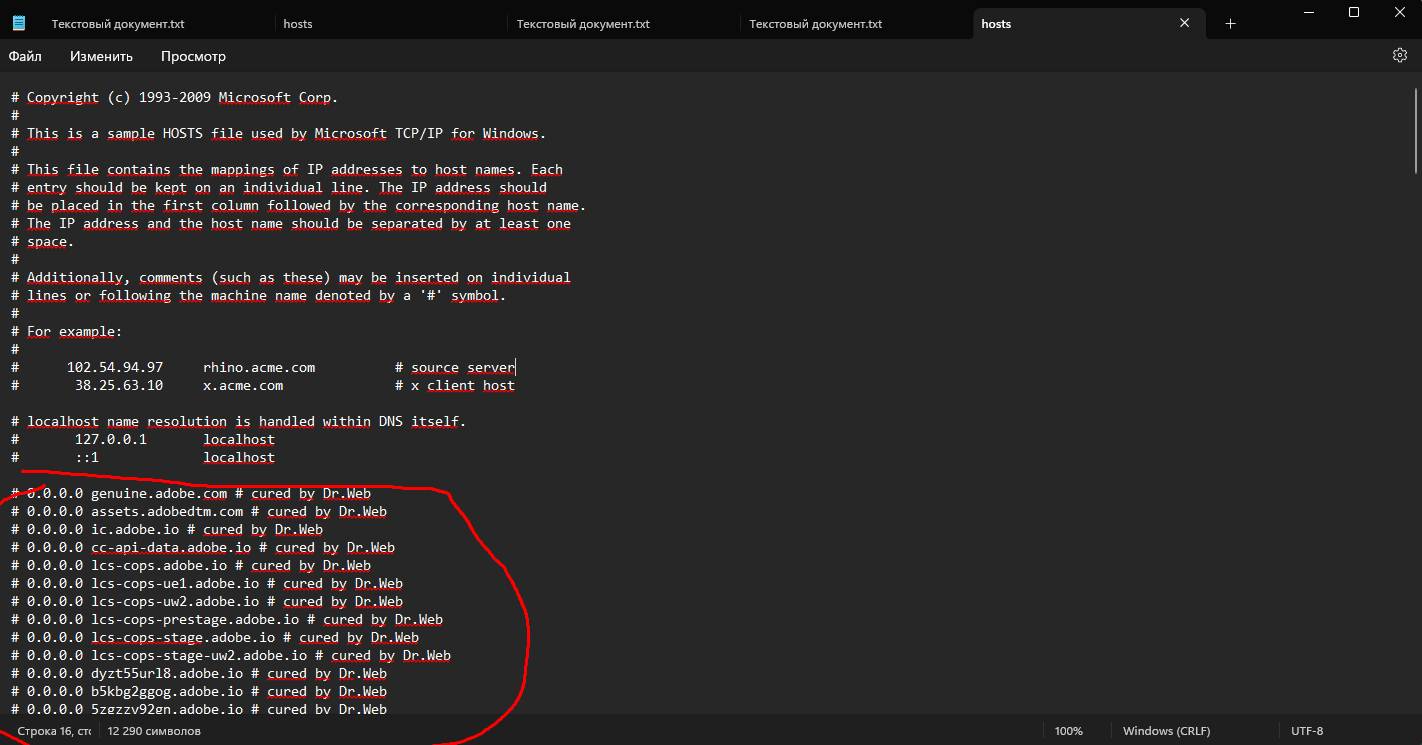Click the vertical scrollbar thumb
Screen dimensions: 1422x745
(x=1416, y=130)
